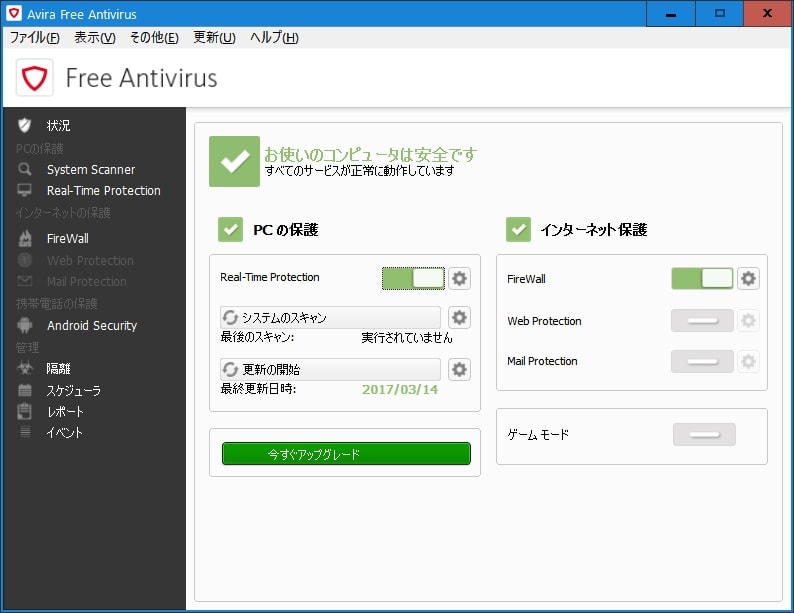Screen dimensions: 794x613
Task: Click the System Scanner magnifier icon in sidebar
Action: (x=25, y=169)
